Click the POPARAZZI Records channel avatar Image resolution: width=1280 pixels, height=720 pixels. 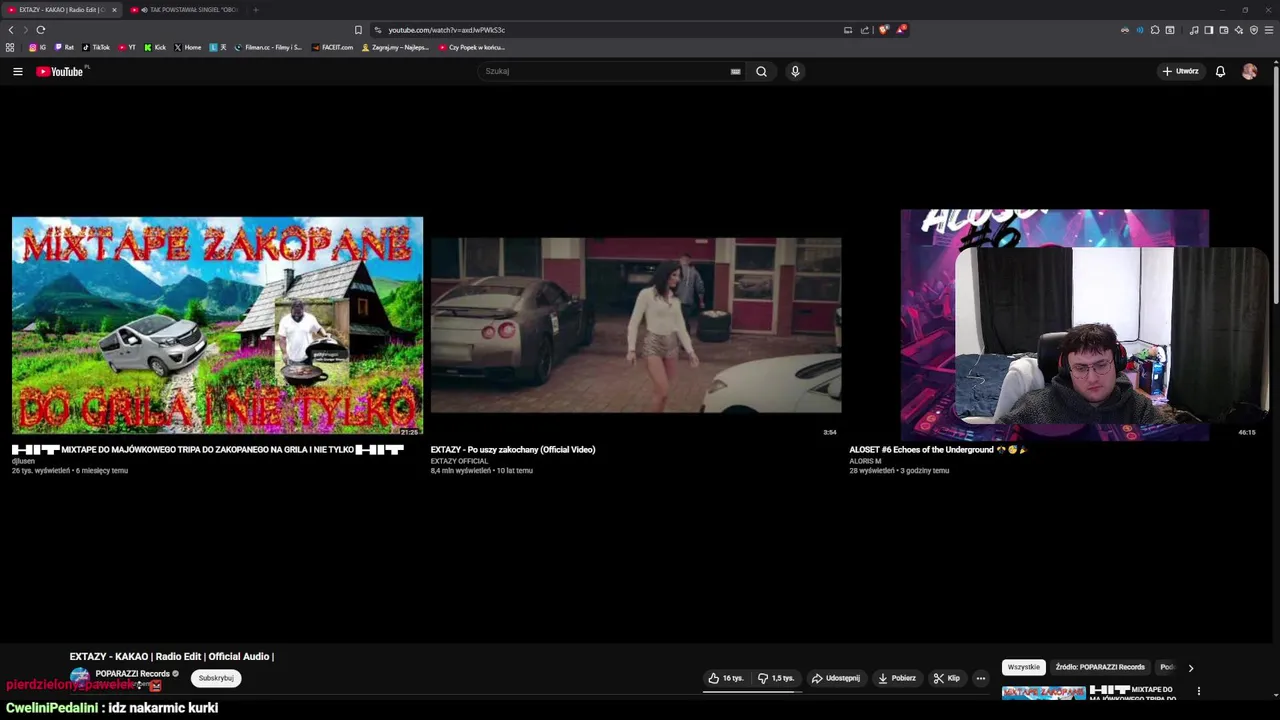click(80, 676)
